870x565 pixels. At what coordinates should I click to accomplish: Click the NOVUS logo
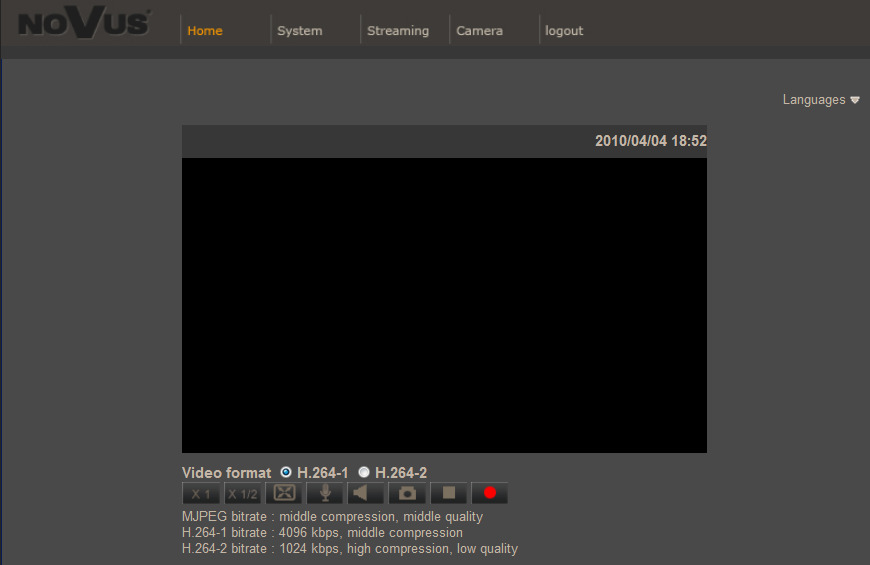click(84, 22)
